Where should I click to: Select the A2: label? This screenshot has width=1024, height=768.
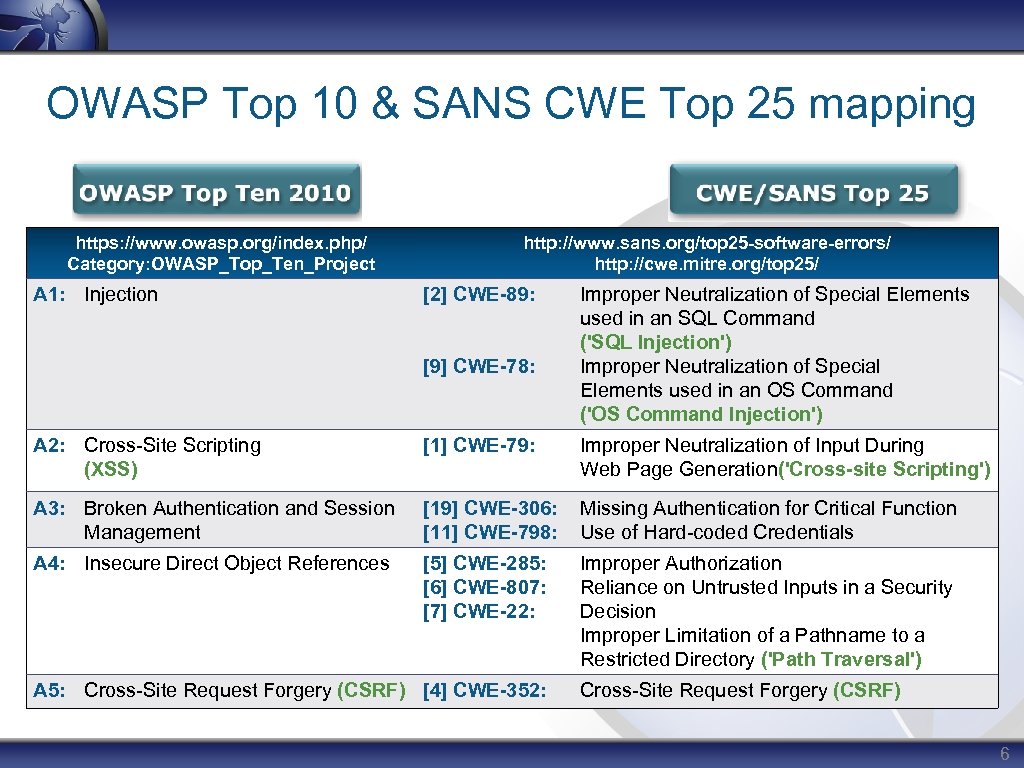pyautogui.click(x=49, y=445)
